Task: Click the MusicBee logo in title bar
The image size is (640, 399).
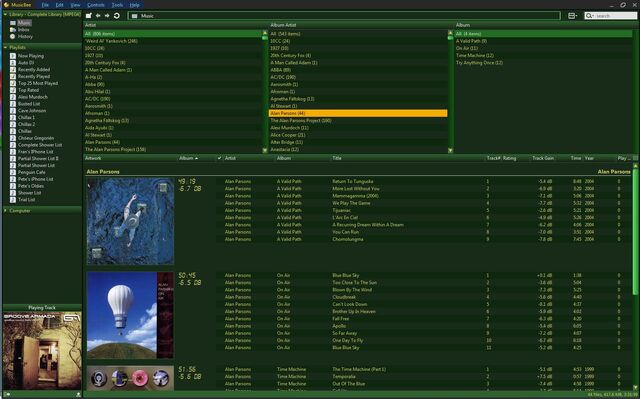Action: [x=6, y=4]
